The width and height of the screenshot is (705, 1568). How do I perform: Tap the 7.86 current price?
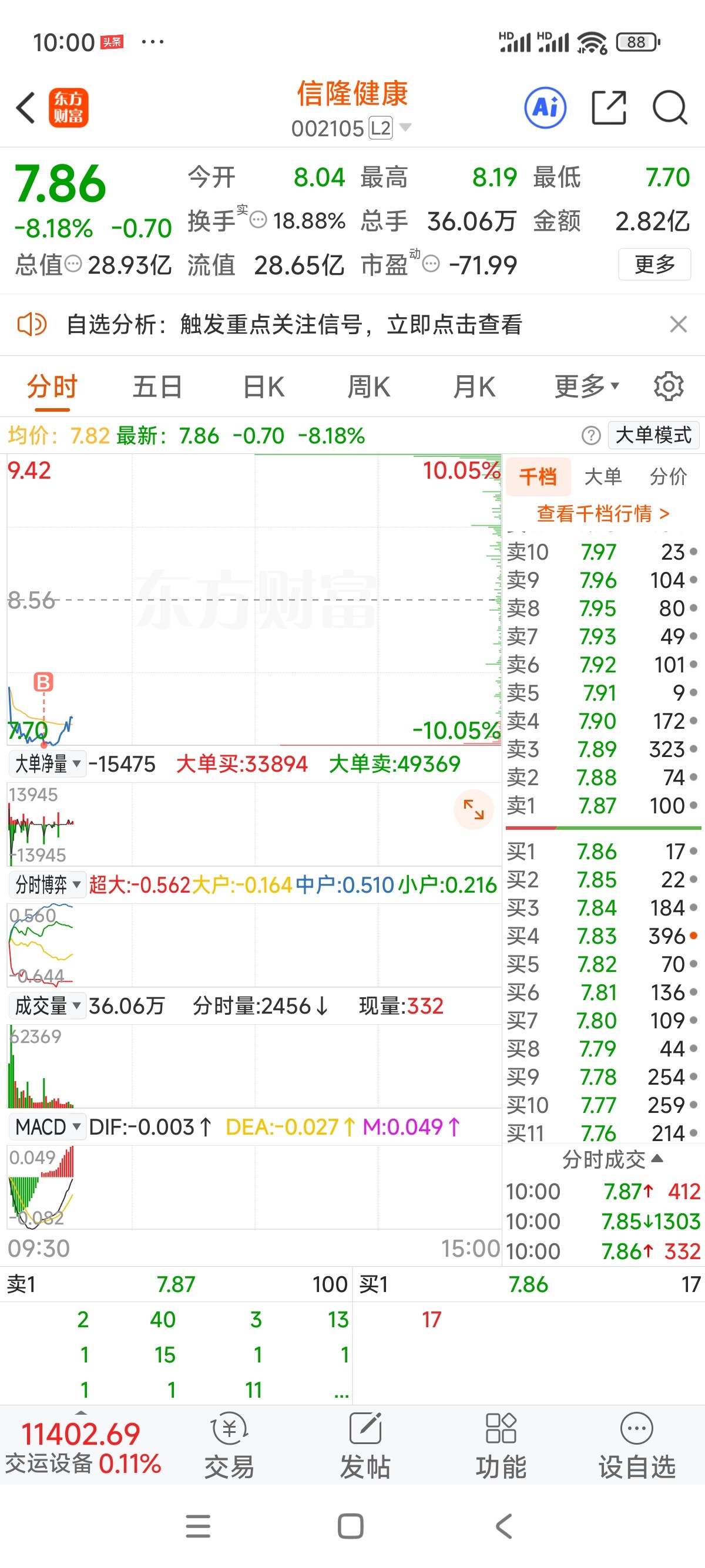click(61, 184)
